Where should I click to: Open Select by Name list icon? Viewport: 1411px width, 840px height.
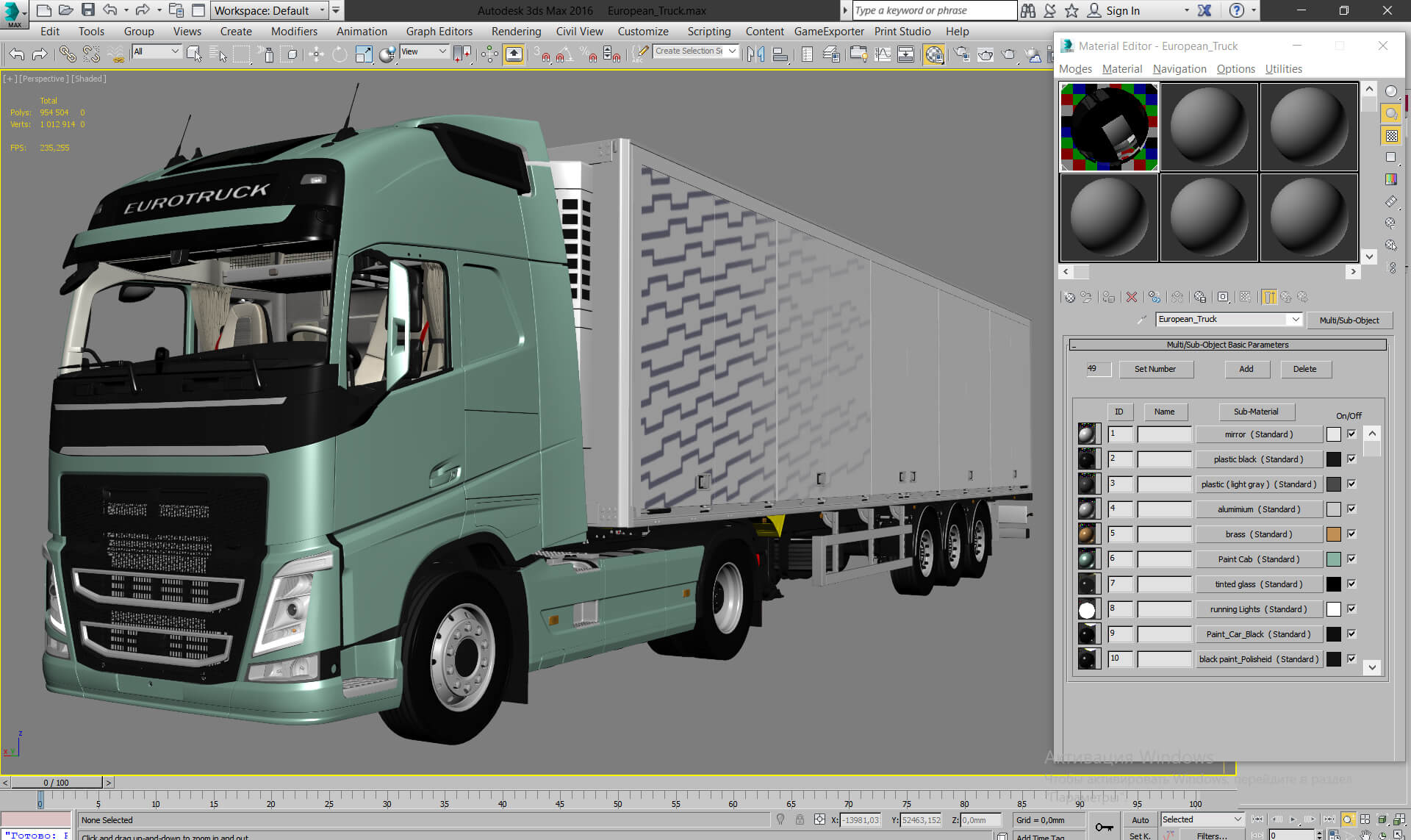tap(218, 54)
